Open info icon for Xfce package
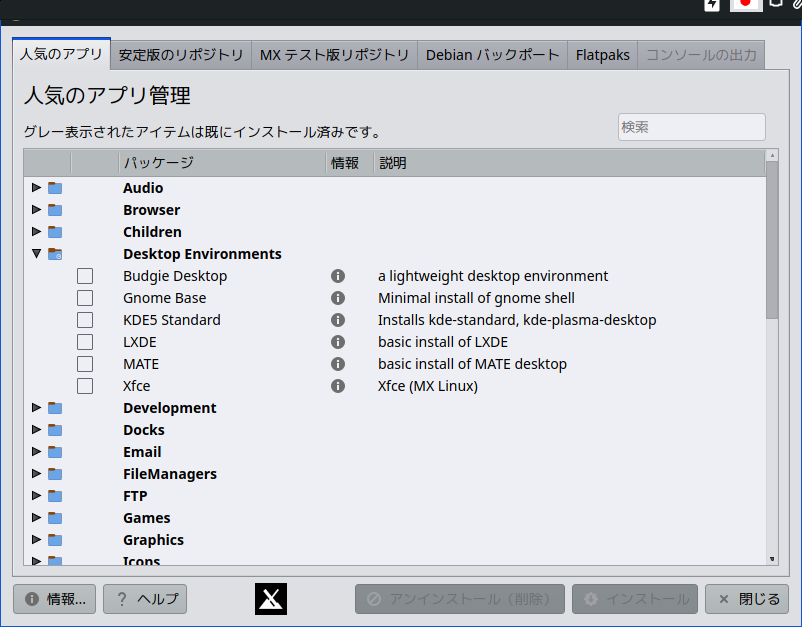The width and height of the screenshot is (802, 627). coord(338,386)
